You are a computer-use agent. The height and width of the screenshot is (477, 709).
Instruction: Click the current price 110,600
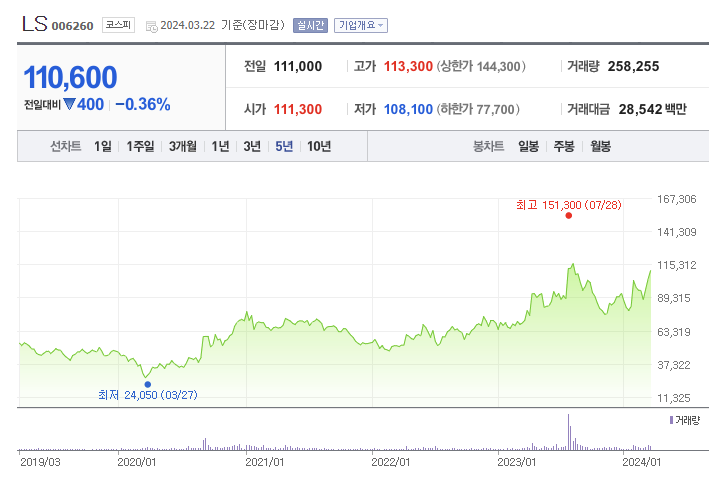click(71, 77)
